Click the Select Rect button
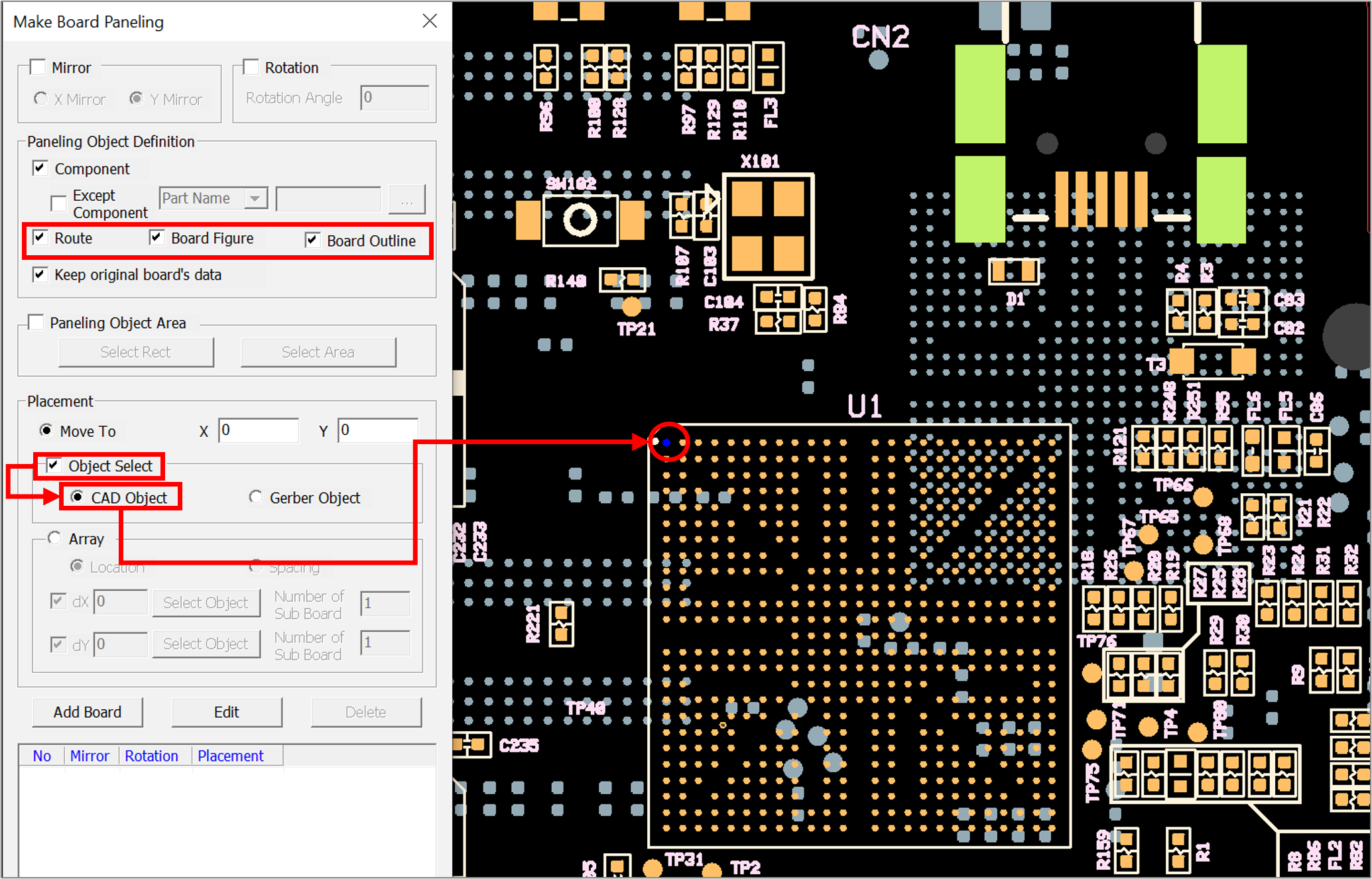 (x=136, y=351)
